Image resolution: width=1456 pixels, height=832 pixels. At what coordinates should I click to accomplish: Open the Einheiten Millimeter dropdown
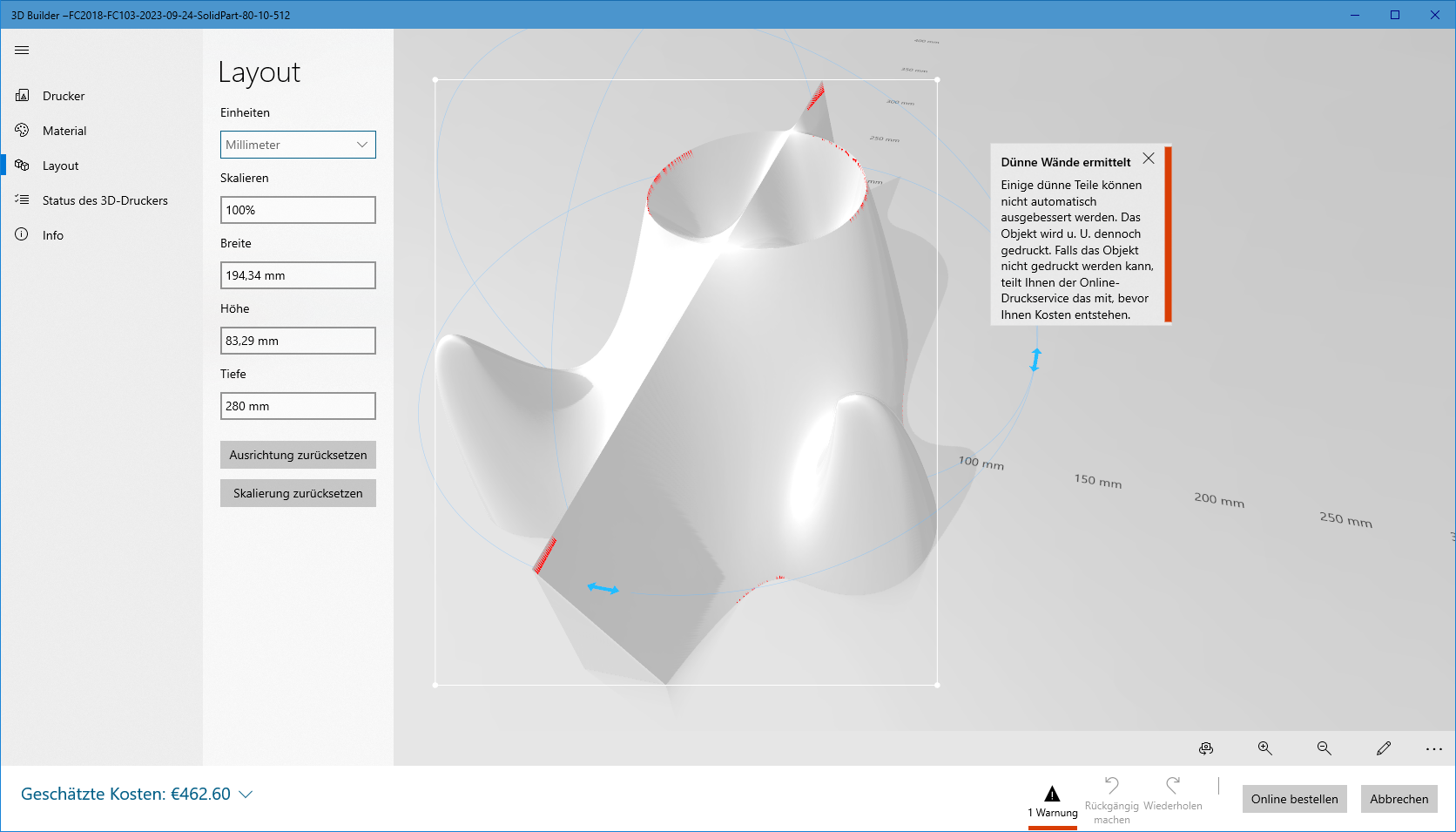pyautogui.click(x=298, y=145)
